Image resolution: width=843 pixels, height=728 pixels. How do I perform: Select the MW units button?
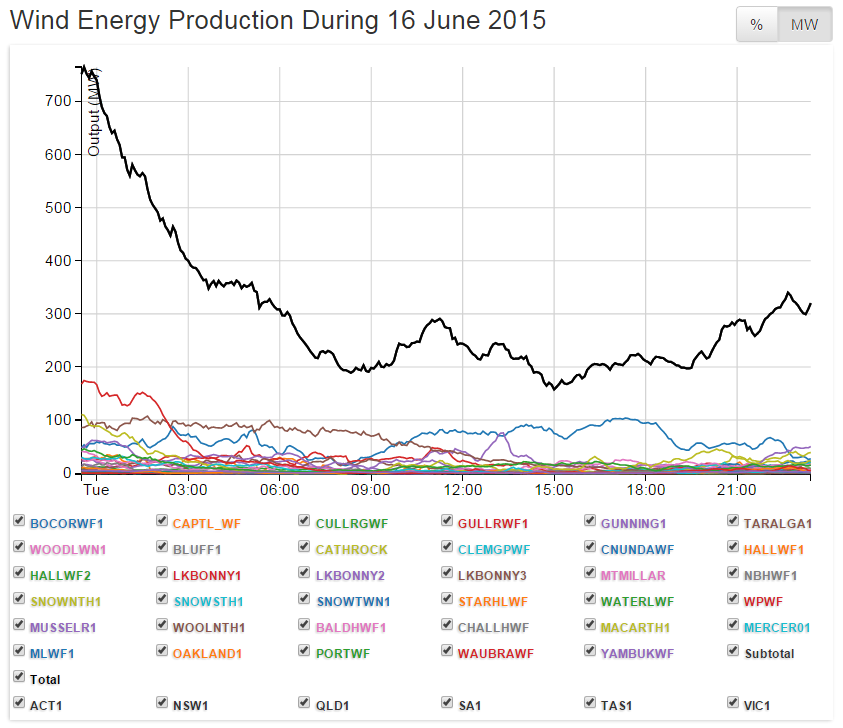805,25
